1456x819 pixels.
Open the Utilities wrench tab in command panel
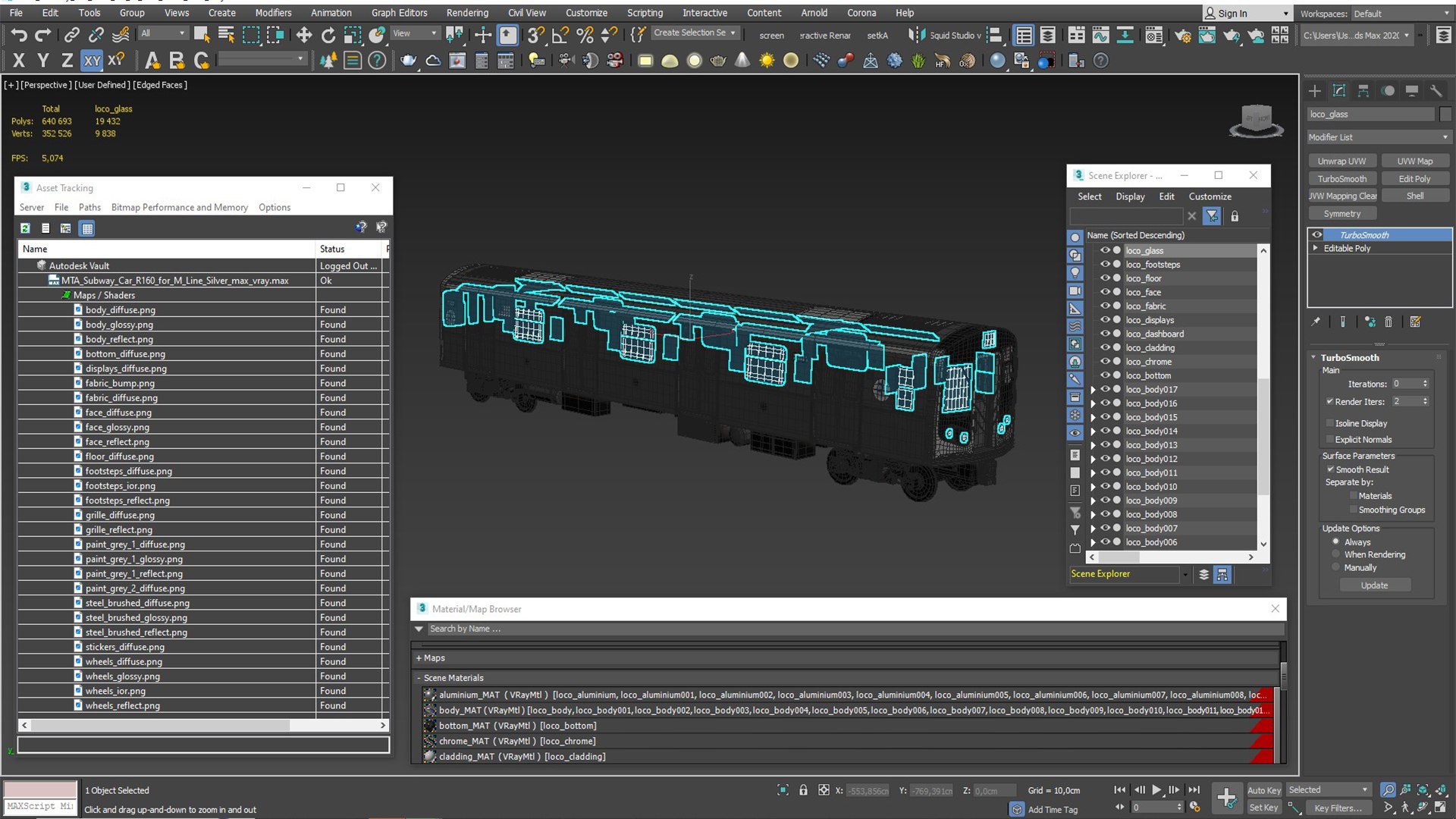click(1436, 91)
